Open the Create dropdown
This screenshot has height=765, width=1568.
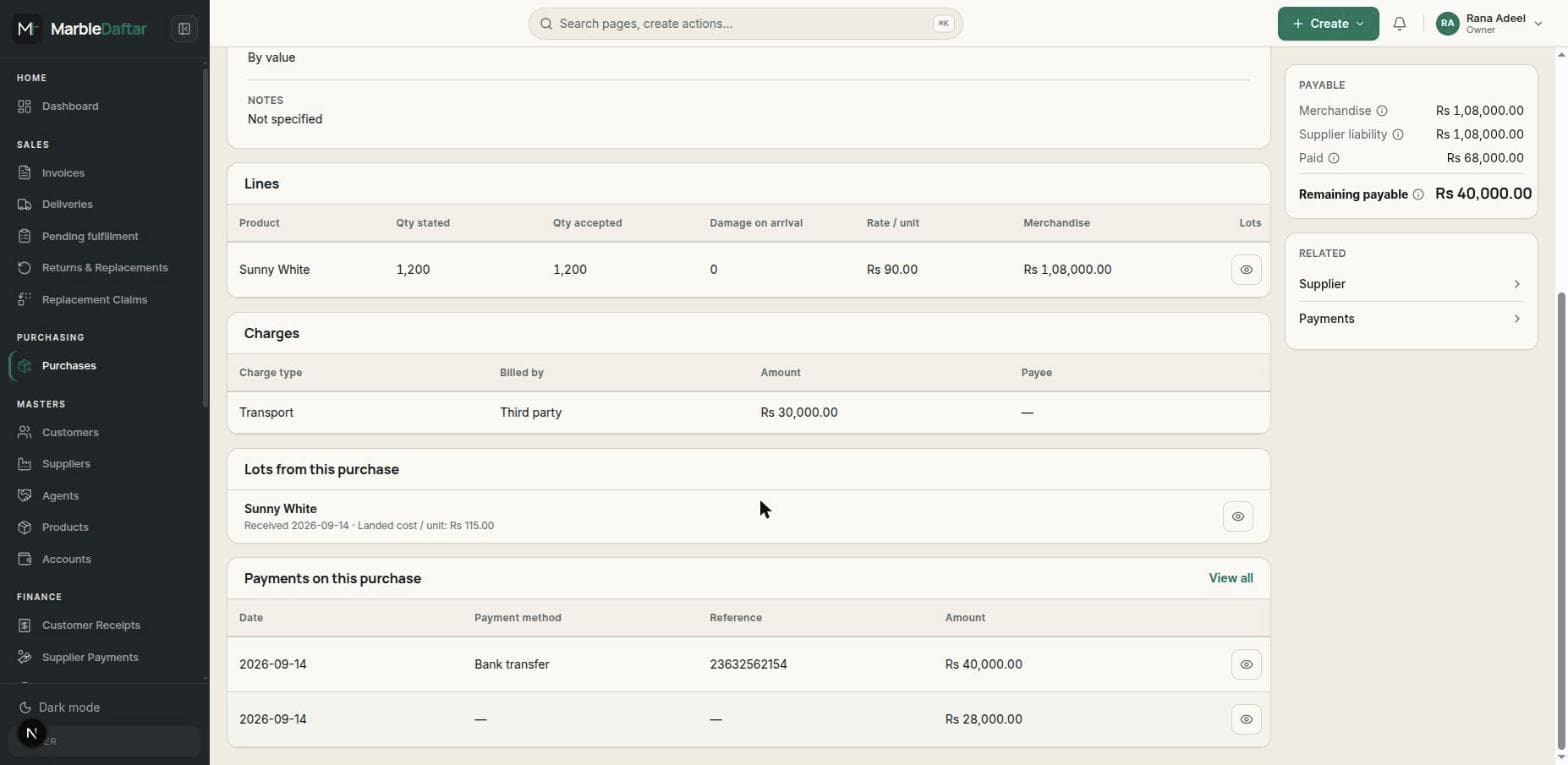click(x=1328, y=24)
